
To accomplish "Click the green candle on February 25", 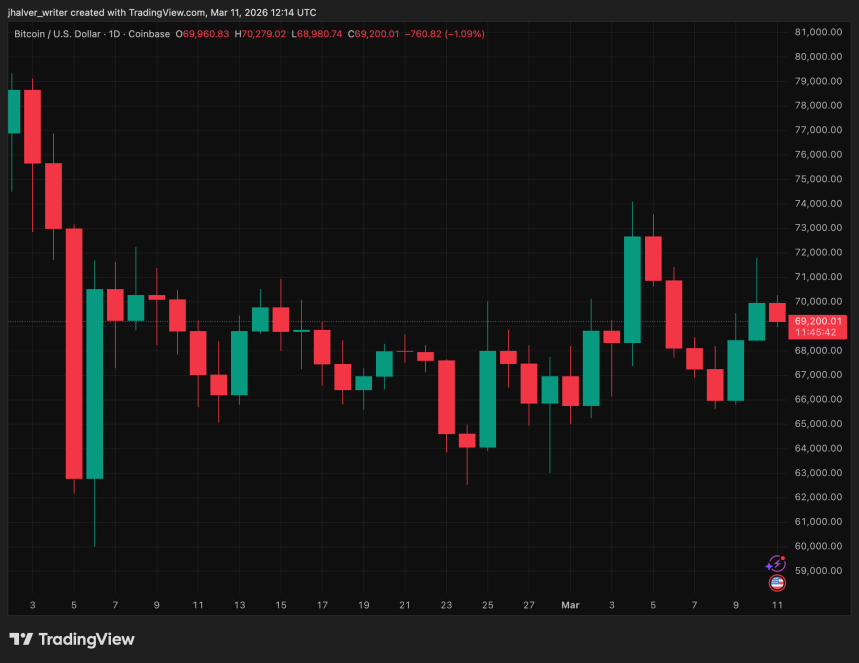I will pos(488,399).
